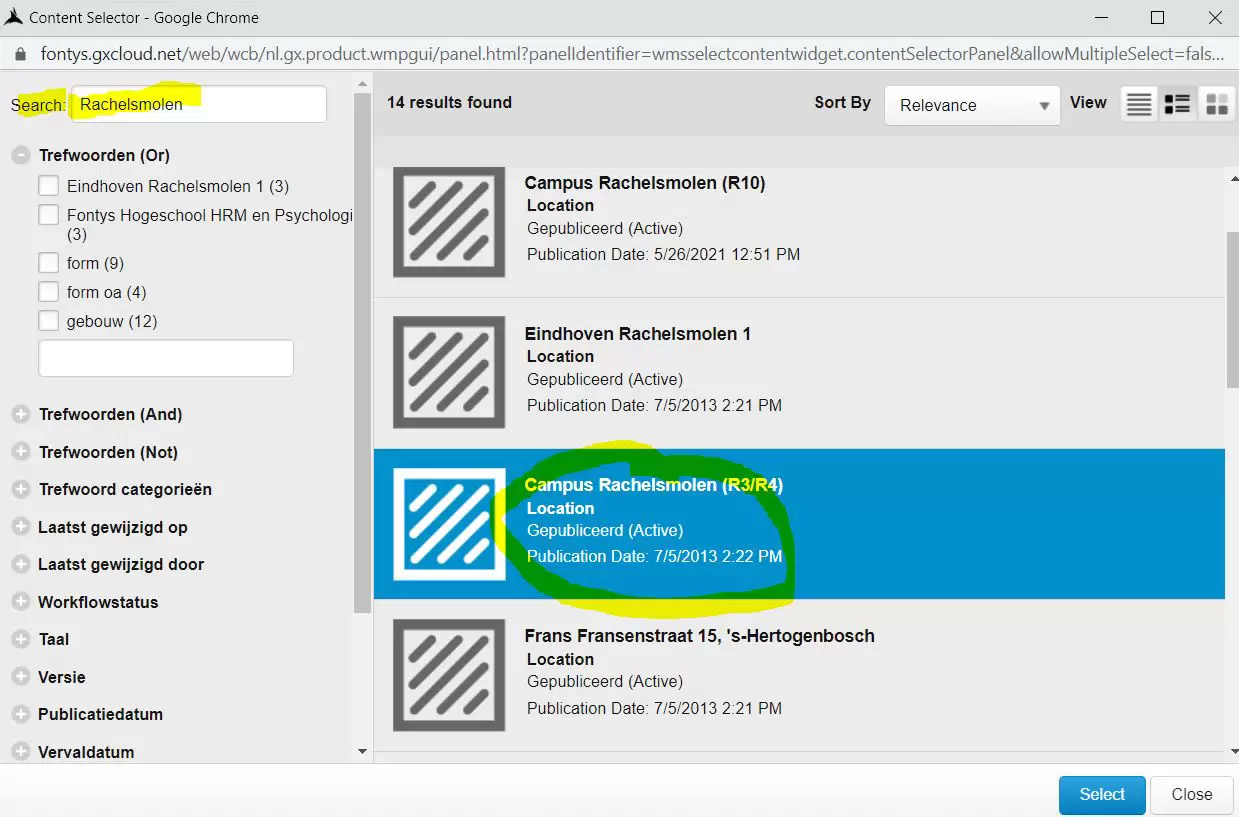Click the browser address bar URL

coord(632,54)
